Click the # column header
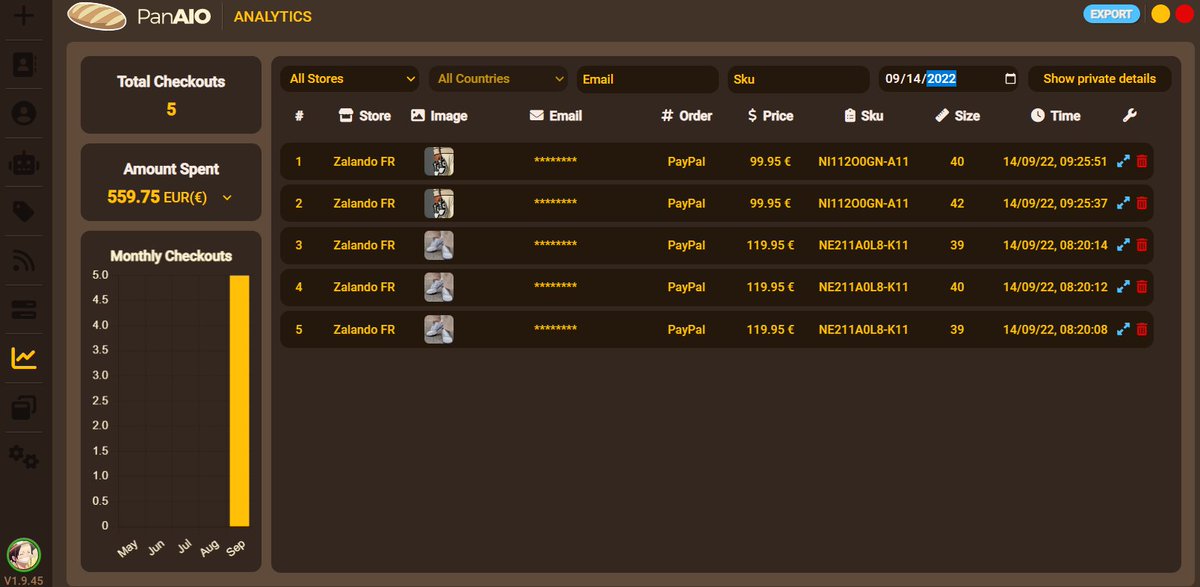The height and width of the screenshot is (587, 1200). tap(299, 115)
